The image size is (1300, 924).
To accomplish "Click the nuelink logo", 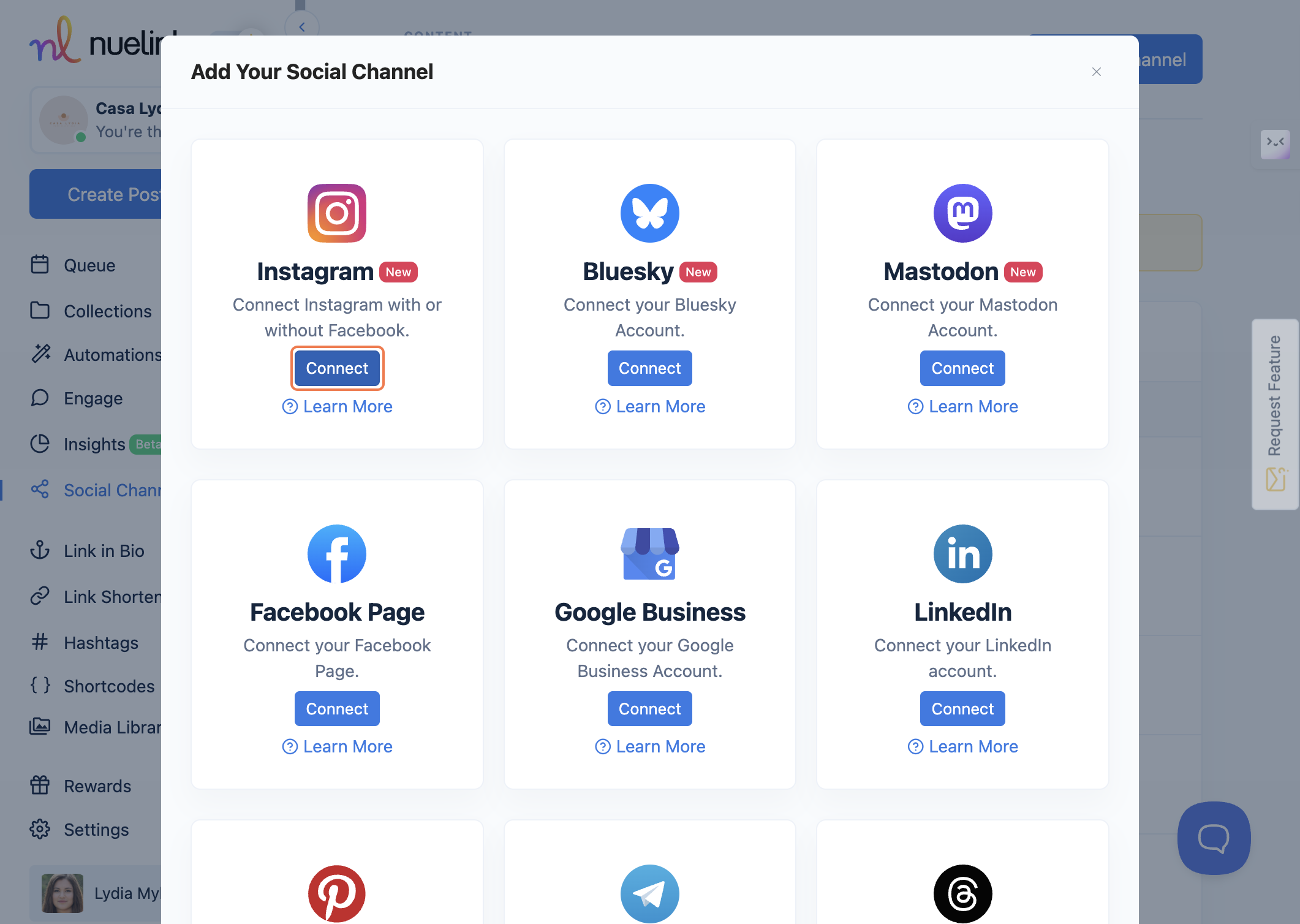I will [x=103, y=41].
